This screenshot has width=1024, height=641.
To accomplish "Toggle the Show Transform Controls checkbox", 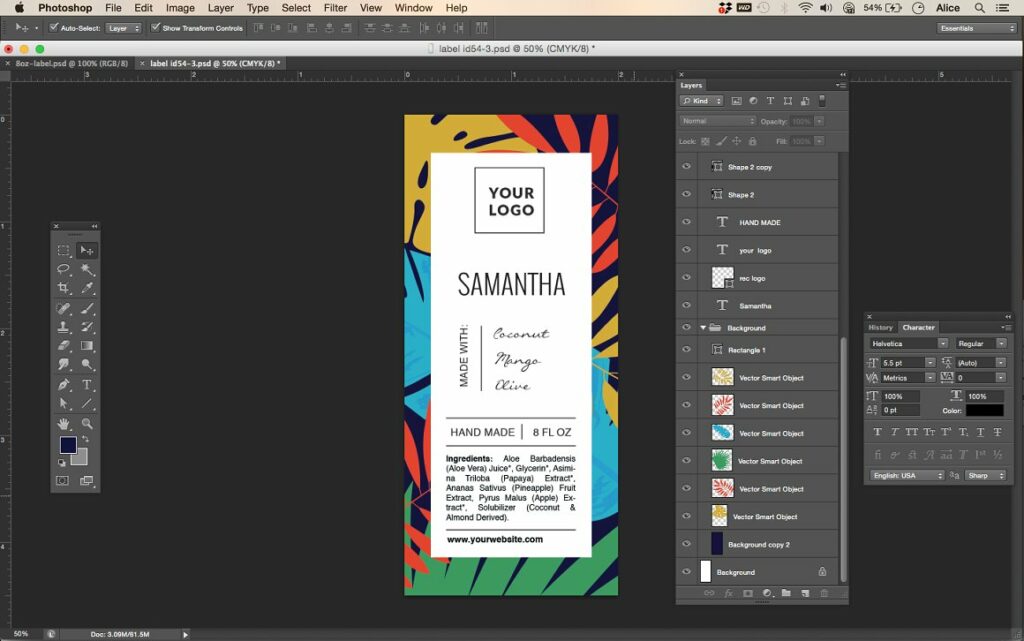I will [156, 28].
